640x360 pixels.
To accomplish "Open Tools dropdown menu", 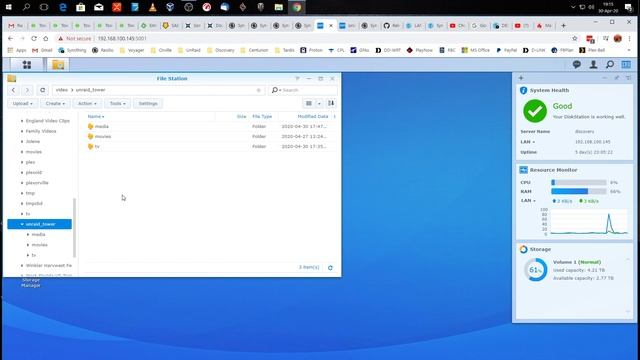I will click(x=118, y=103).
